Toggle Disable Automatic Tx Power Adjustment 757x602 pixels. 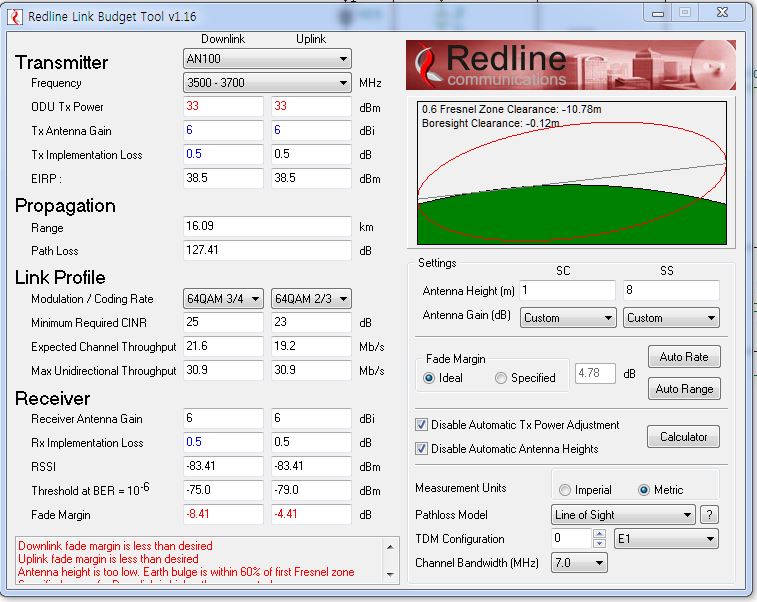coord(422,425)
